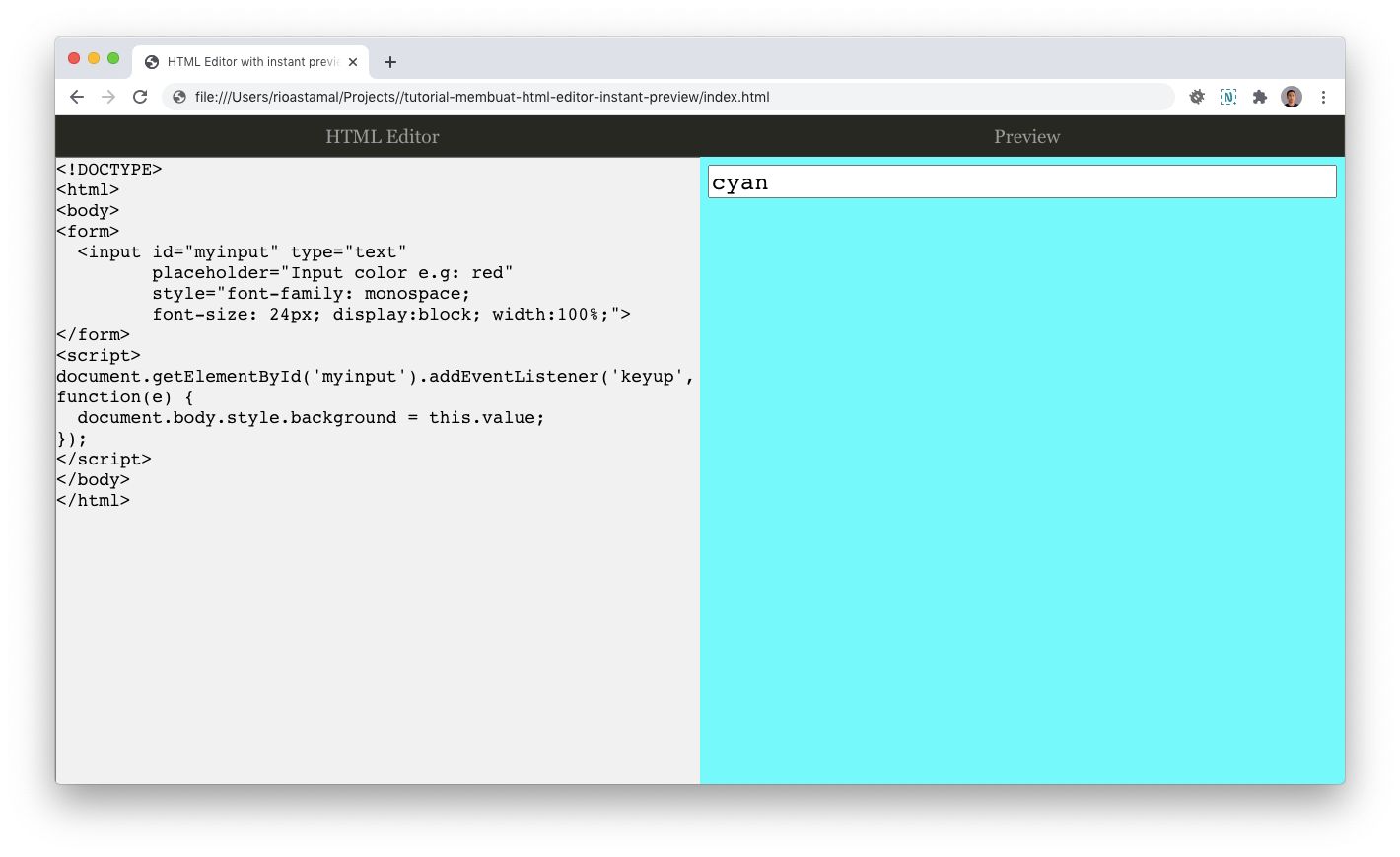Click the closing </body> tag line

tap(93, 480)
